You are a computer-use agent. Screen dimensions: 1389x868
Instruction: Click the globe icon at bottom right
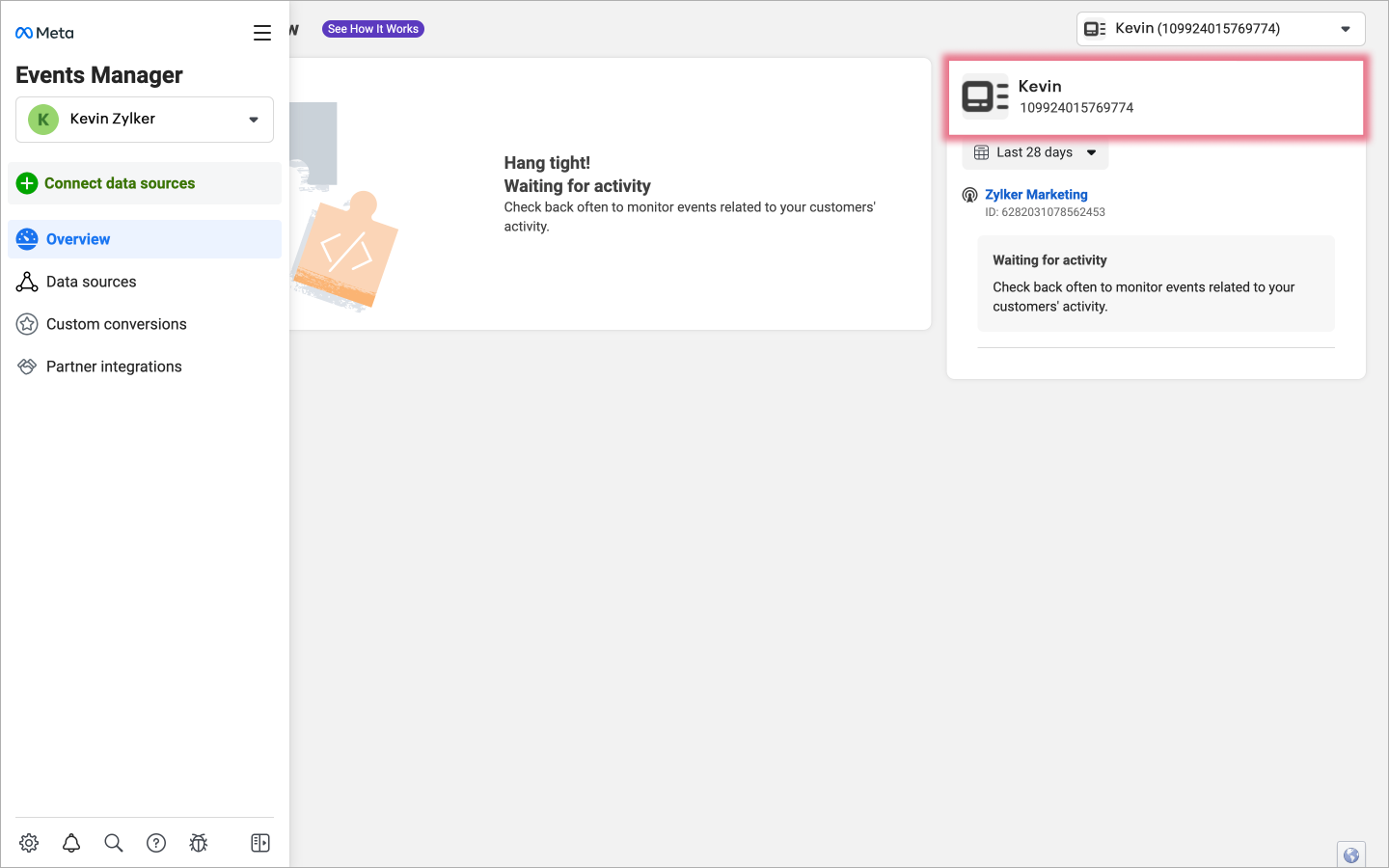coord(1351,855)
